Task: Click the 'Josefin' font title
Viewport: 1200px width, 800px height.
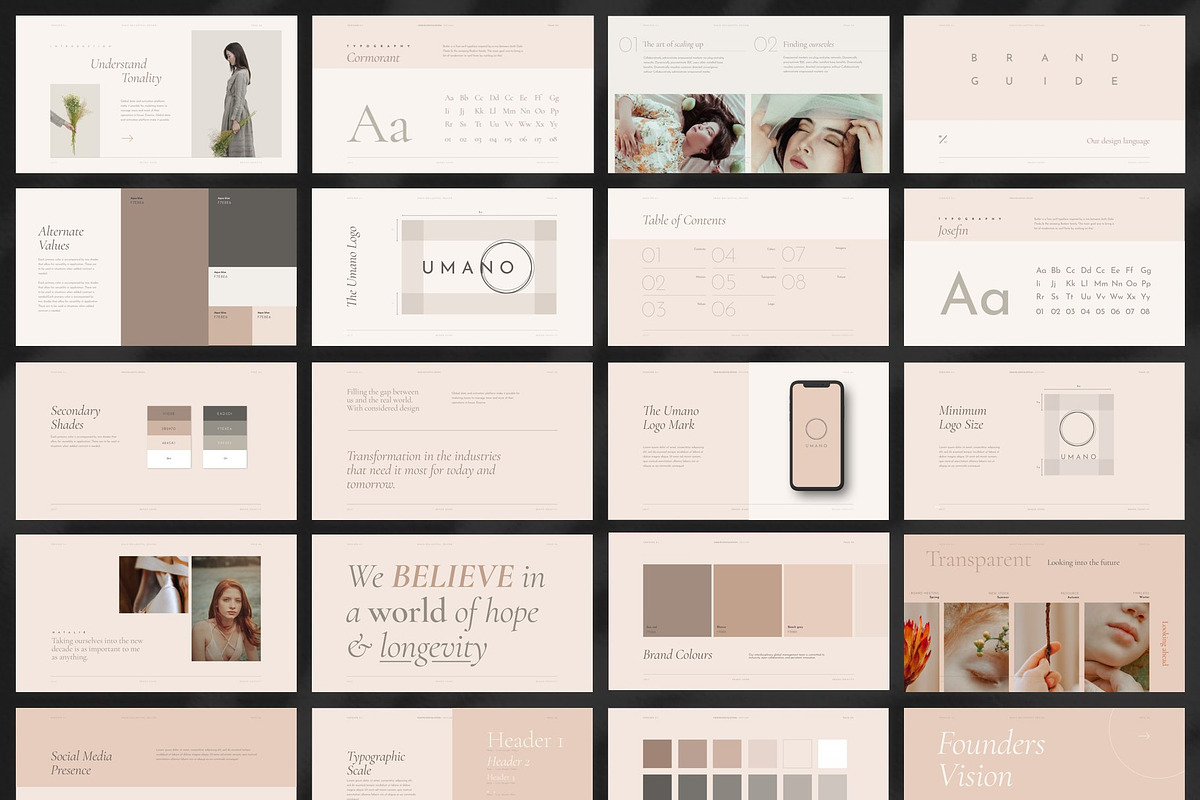Action: (x=953, y=231)
